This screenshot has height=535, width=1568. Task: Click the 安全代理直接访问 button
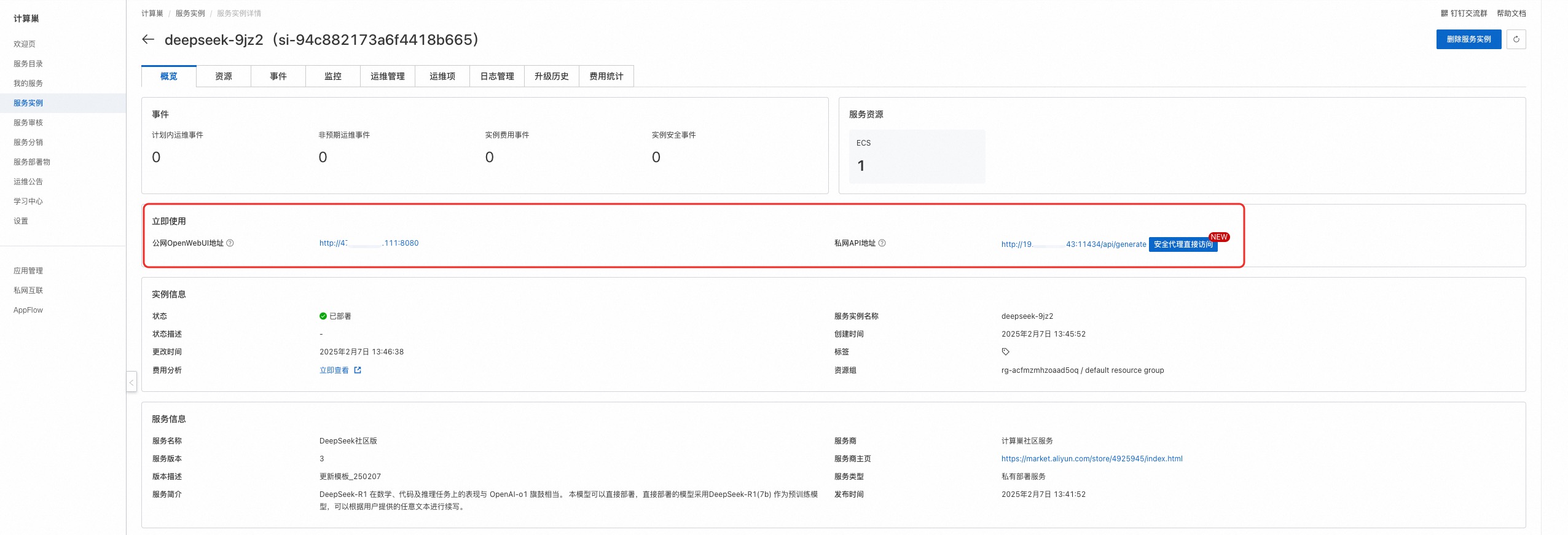(x=1183, y=244)
